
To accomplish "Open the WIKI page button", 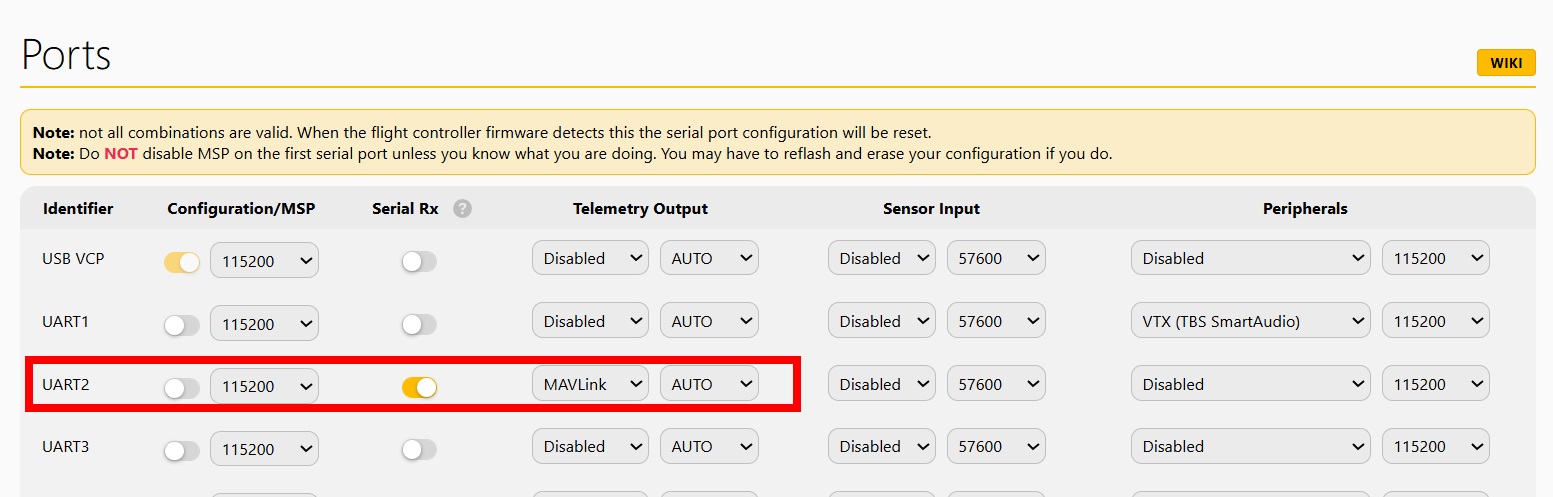I will (1505, 63).
